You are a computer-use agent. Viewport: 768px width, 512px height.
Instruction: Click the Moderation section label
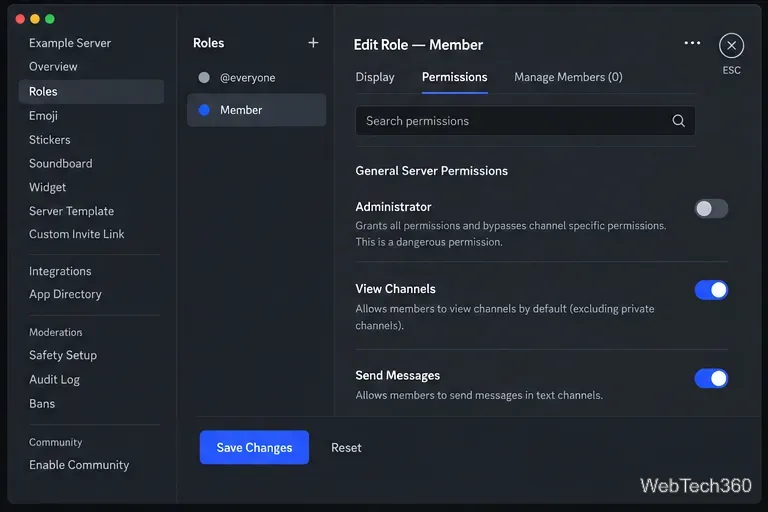55,332
